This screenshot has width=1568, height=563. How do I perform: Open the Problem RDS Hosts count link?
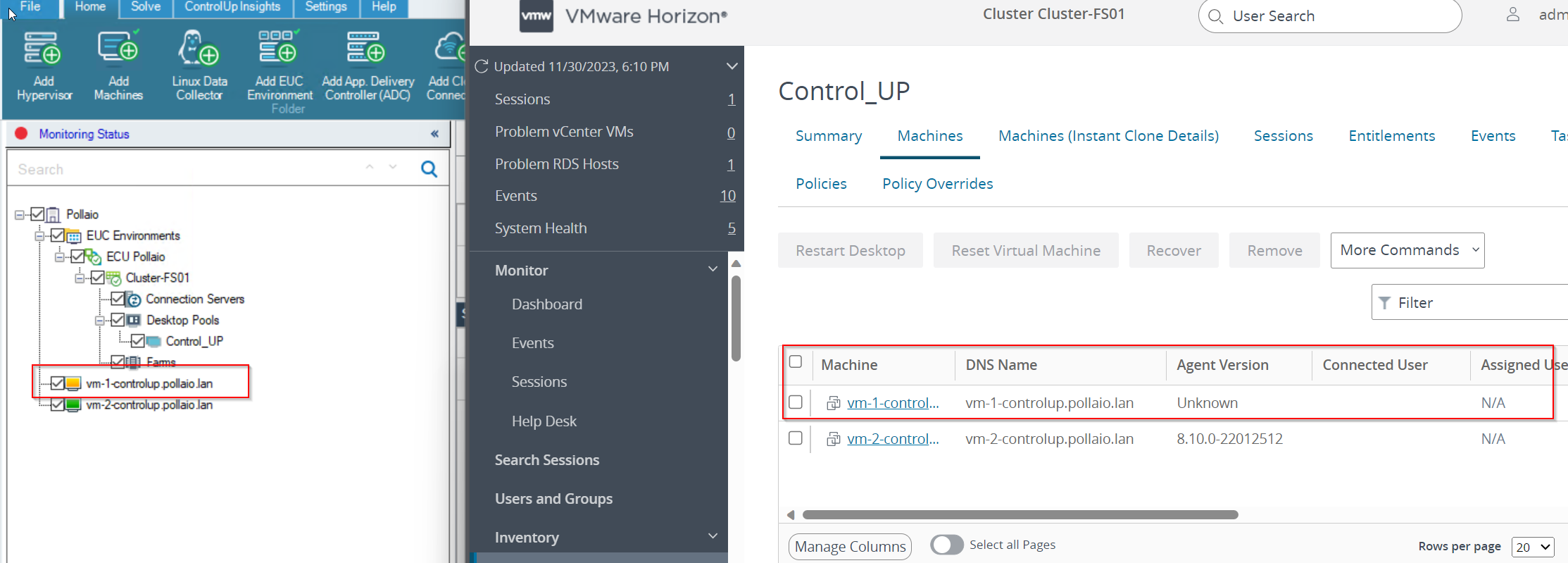coord(731,164)
